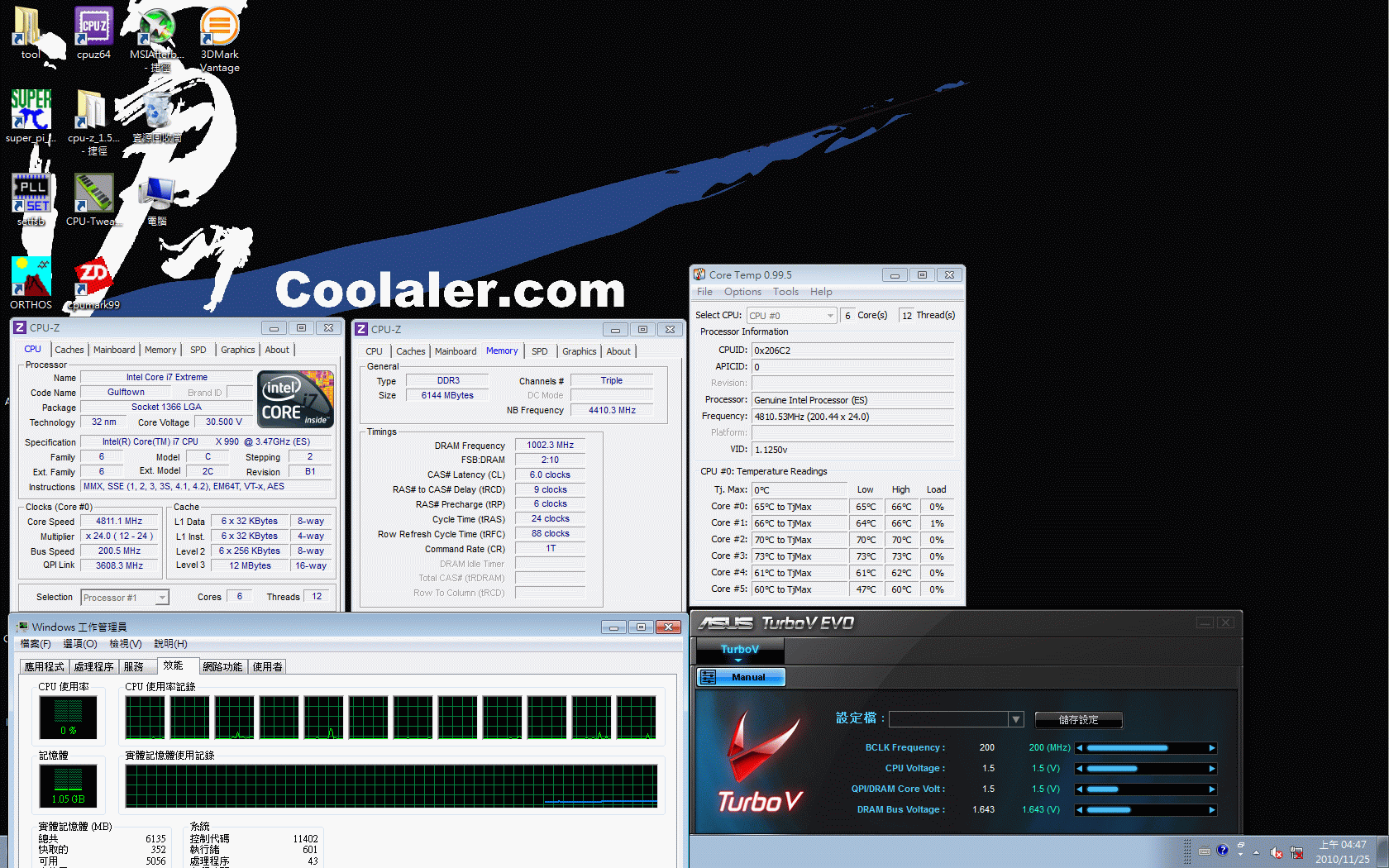The image size is (1389, 868).
Task: Open the Processor #1 selection dropdown
Action: [126, 598]
